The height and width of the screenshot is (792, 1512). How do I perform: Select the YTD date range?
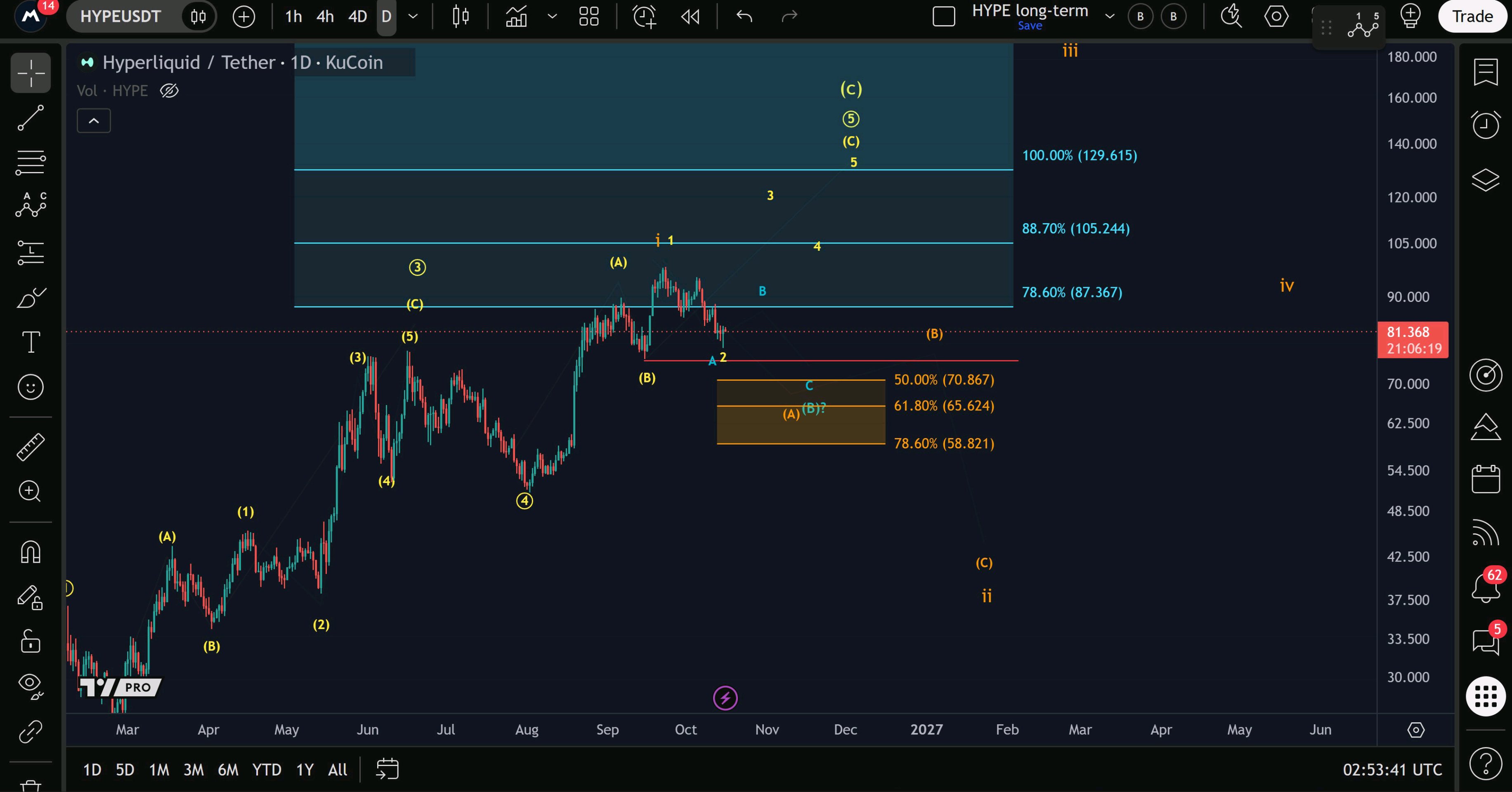[267, 770]
